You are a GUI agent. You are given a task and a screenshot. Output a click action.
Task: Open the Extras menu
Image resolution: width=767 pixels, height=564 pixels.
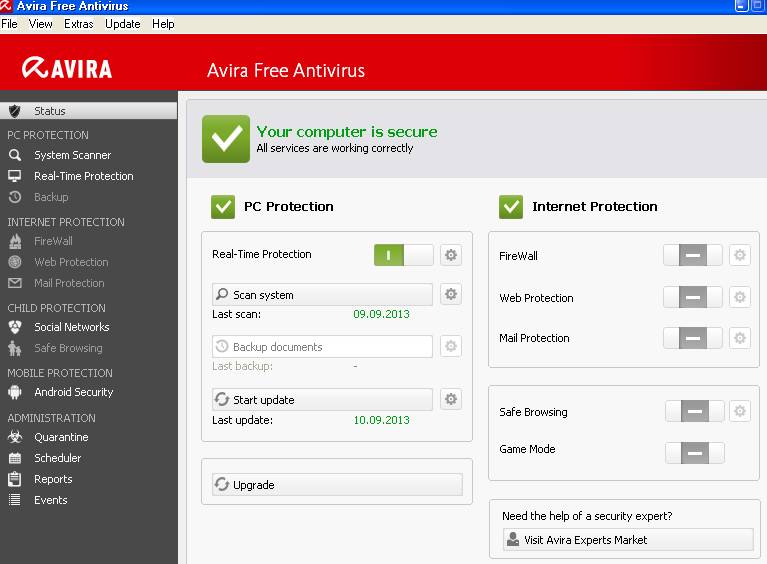(78, 24)
